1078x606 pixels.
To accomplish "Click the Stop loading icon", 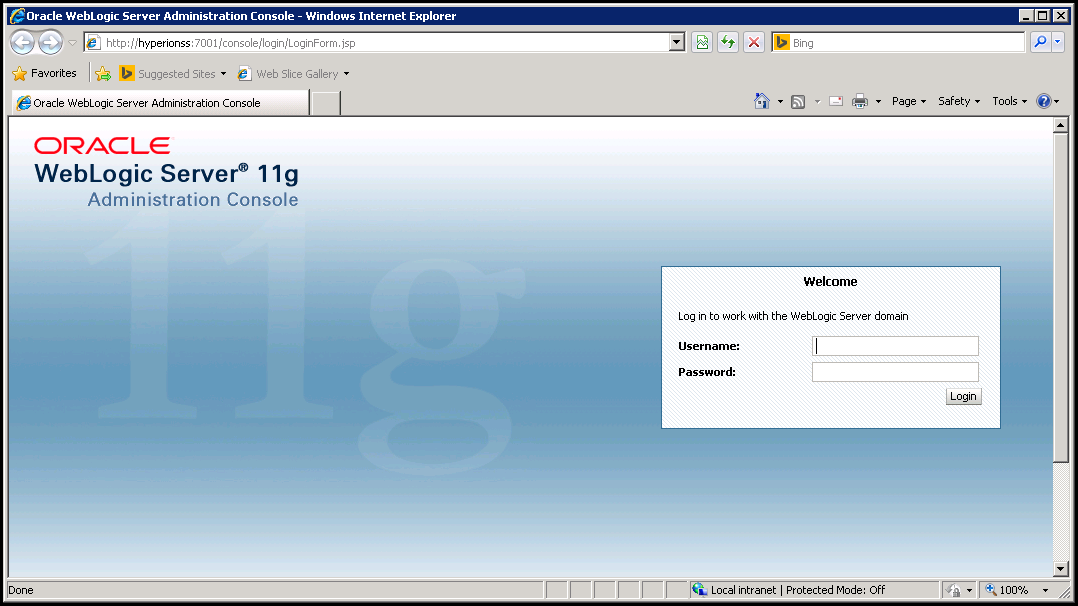I will 754,43.
